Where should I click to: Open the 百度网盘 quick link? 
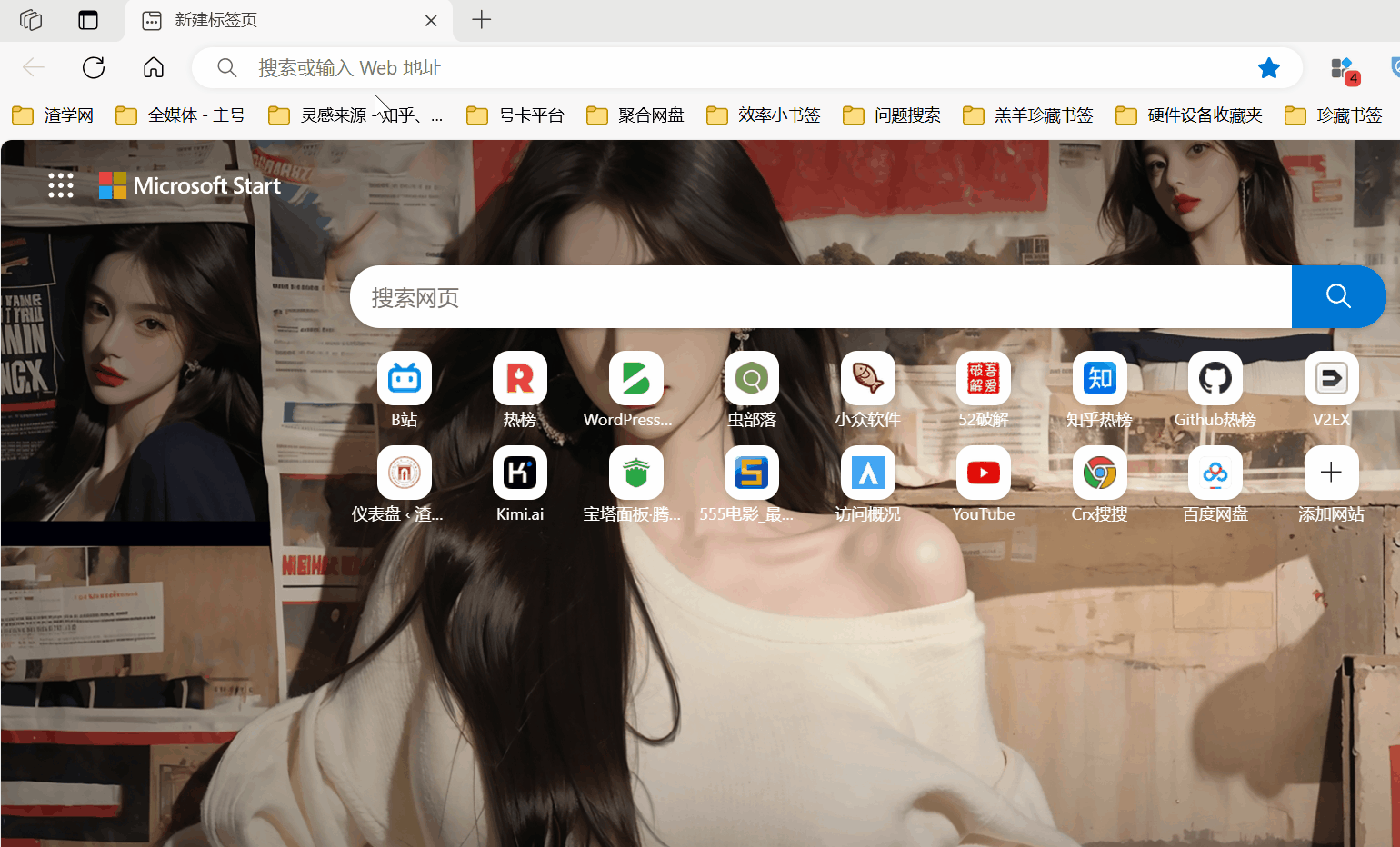click(1215, 473)
